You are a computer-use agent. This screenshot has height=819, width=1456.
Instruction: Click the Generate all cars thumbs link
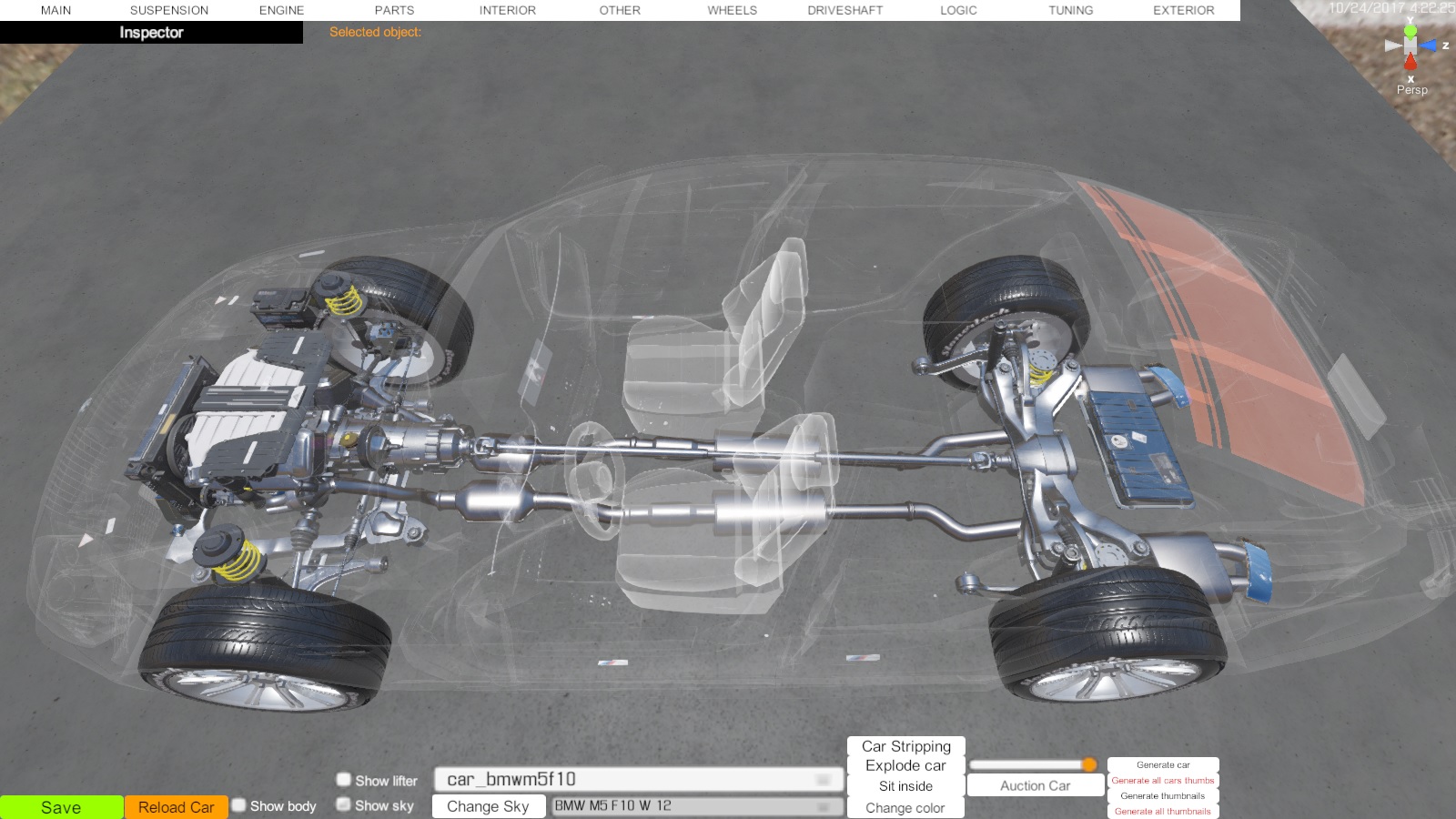(x=1162, y=781)
